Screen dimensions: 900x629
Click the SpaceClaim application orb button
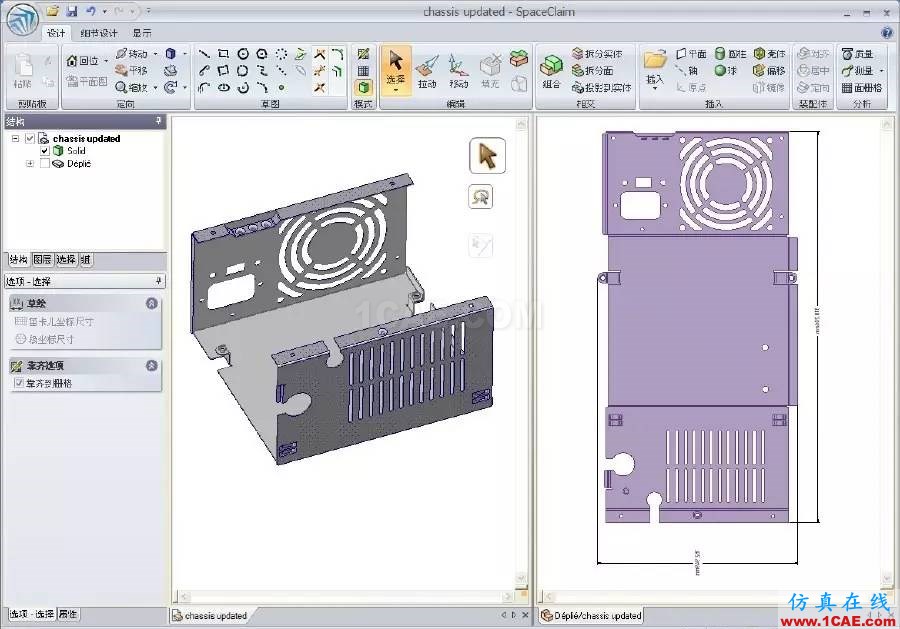[x=20, y=20]
